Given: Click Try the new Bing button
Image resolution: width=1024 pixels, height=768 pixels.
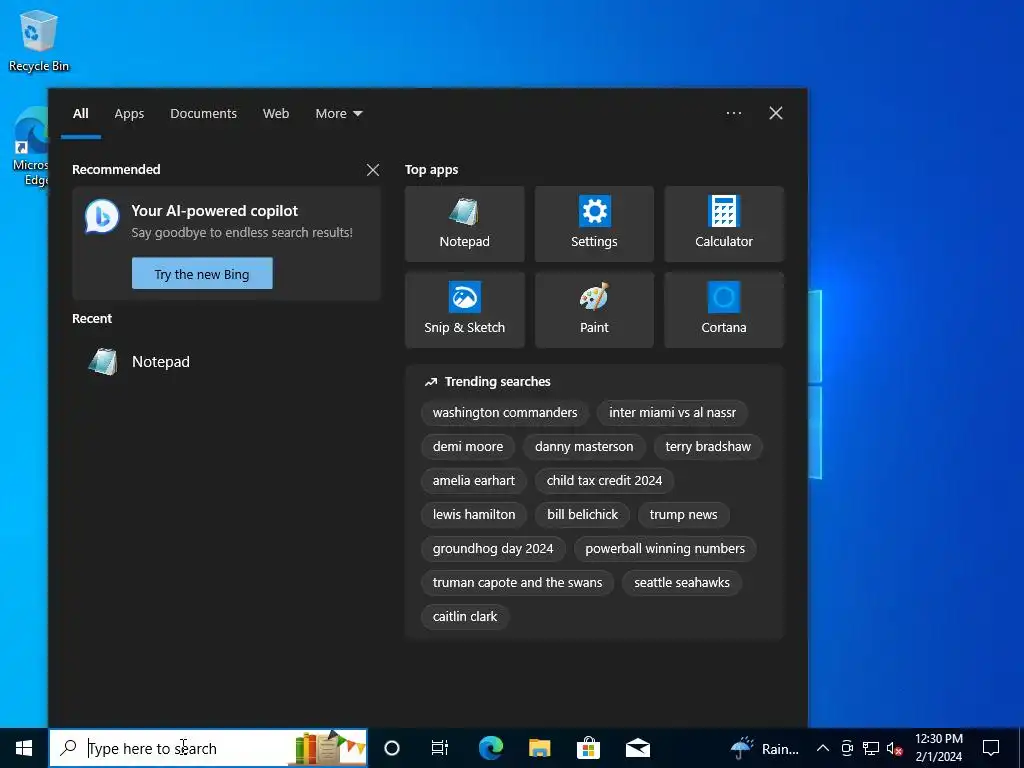Looking at the screenshot, I should coord(202,274).
